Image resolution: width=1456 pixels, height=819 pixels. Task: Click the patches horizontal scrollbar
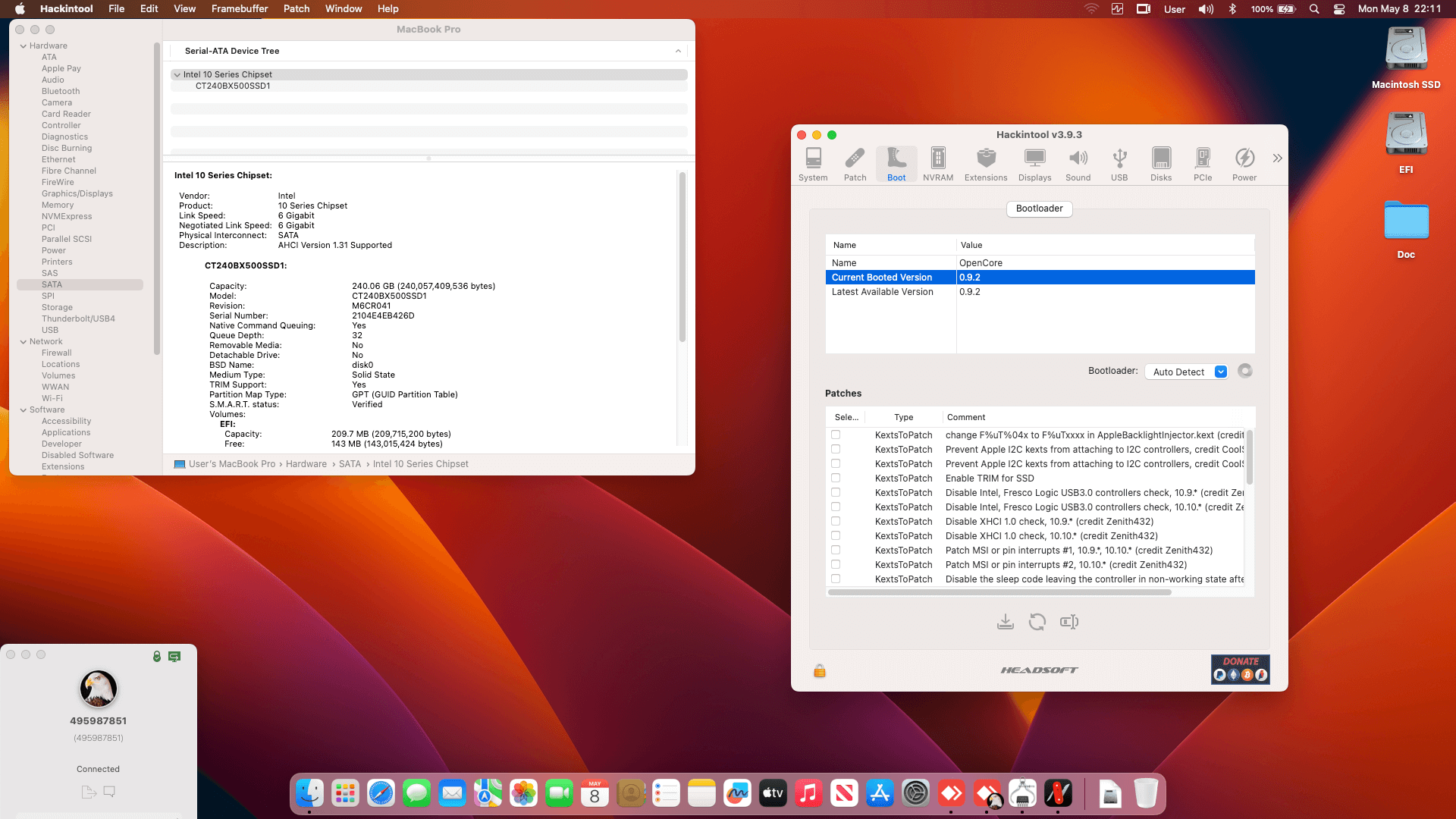pyautogui.click(x=999, y=592)
